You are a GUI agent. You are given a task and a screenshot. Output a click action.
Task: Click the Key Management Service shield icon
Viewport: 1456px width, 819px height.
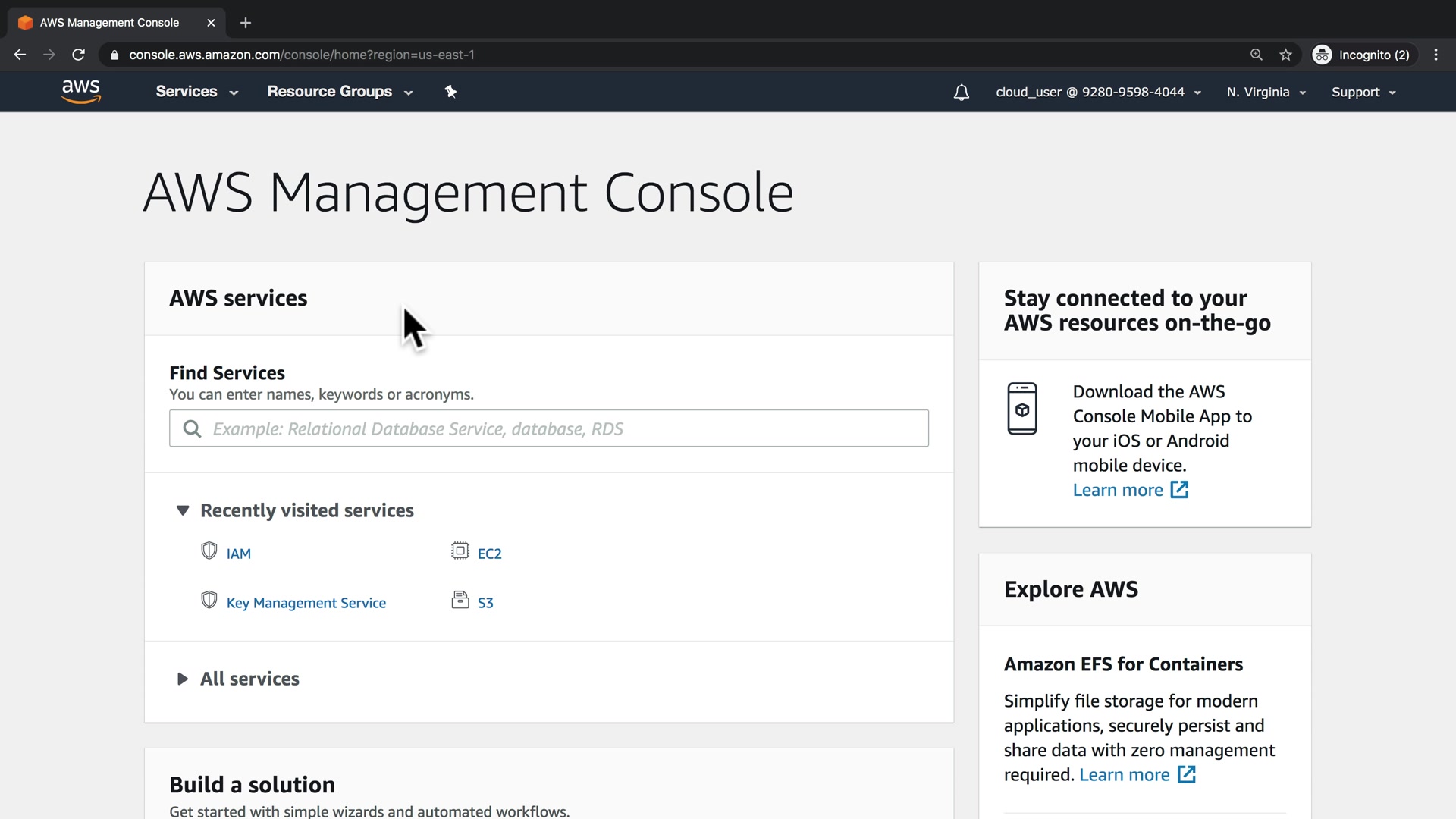(209, 601)
